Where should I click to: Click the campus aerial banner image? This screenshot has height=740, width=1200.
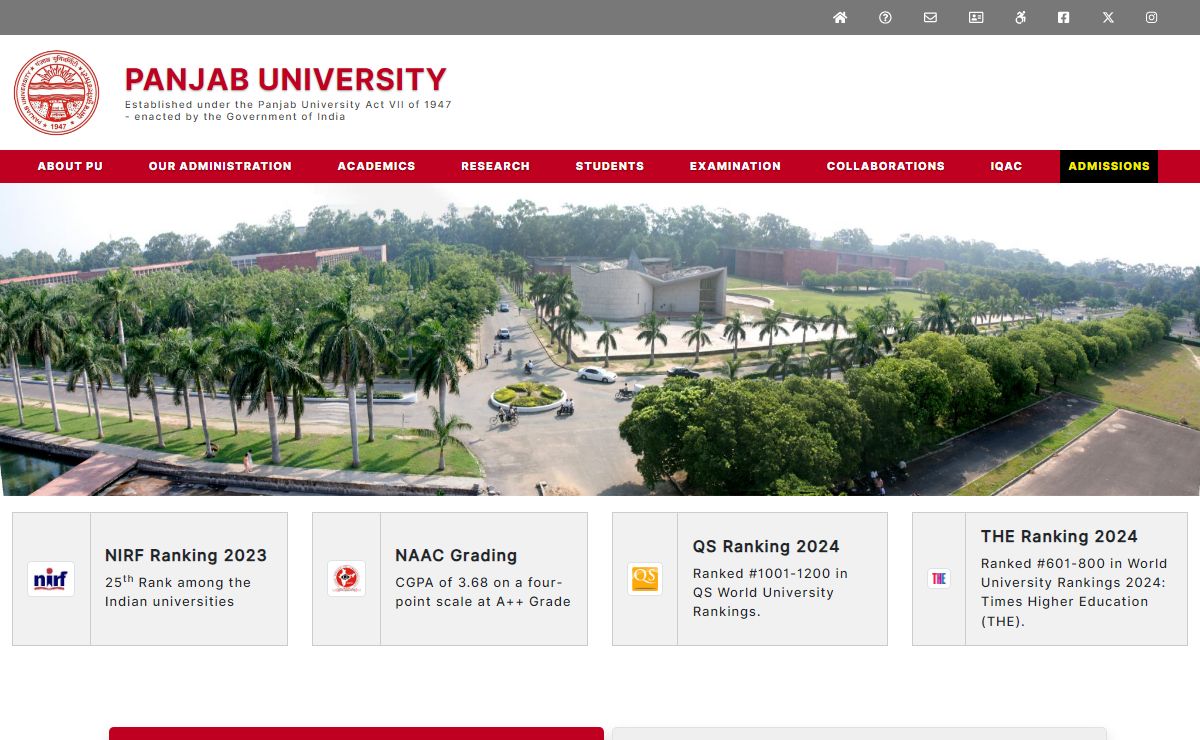[600, 339]
